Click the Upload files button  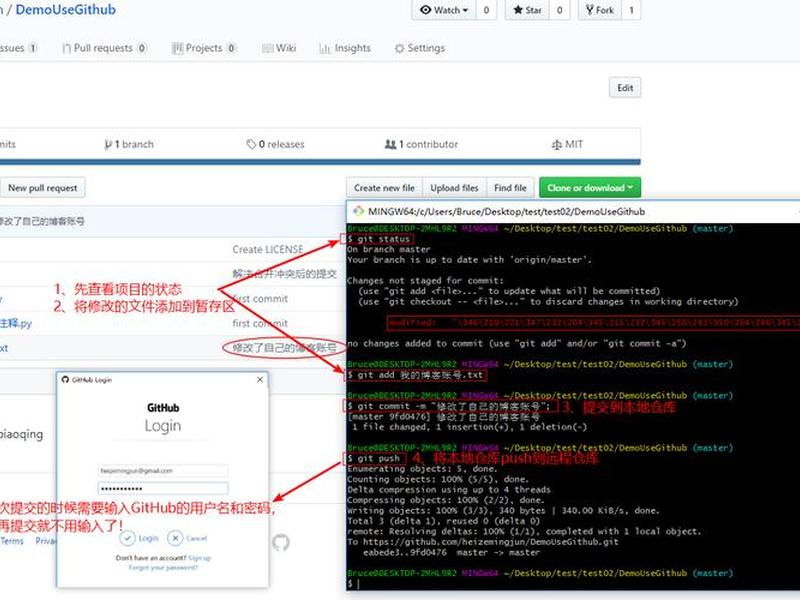tap(454, 188)
